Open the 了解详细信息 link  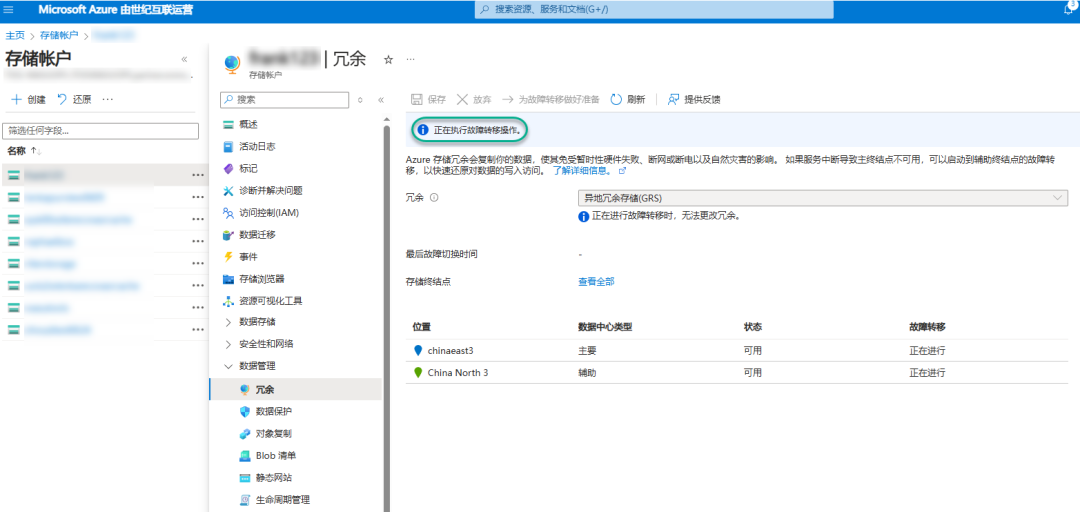(581, 170)
